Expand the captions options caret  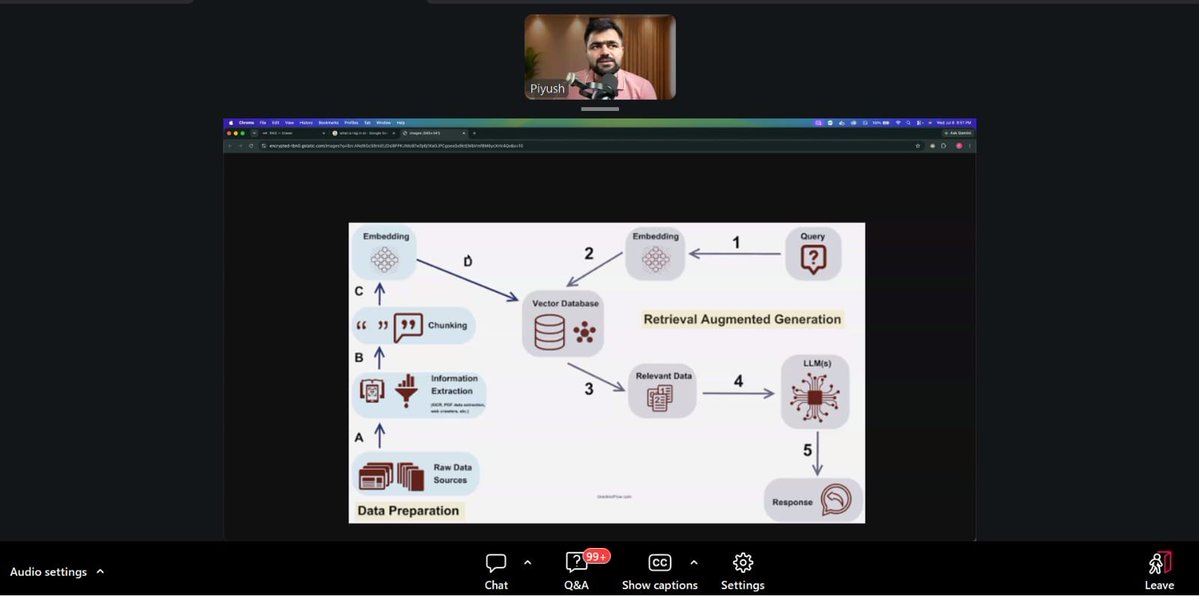[x=694, y=563]
